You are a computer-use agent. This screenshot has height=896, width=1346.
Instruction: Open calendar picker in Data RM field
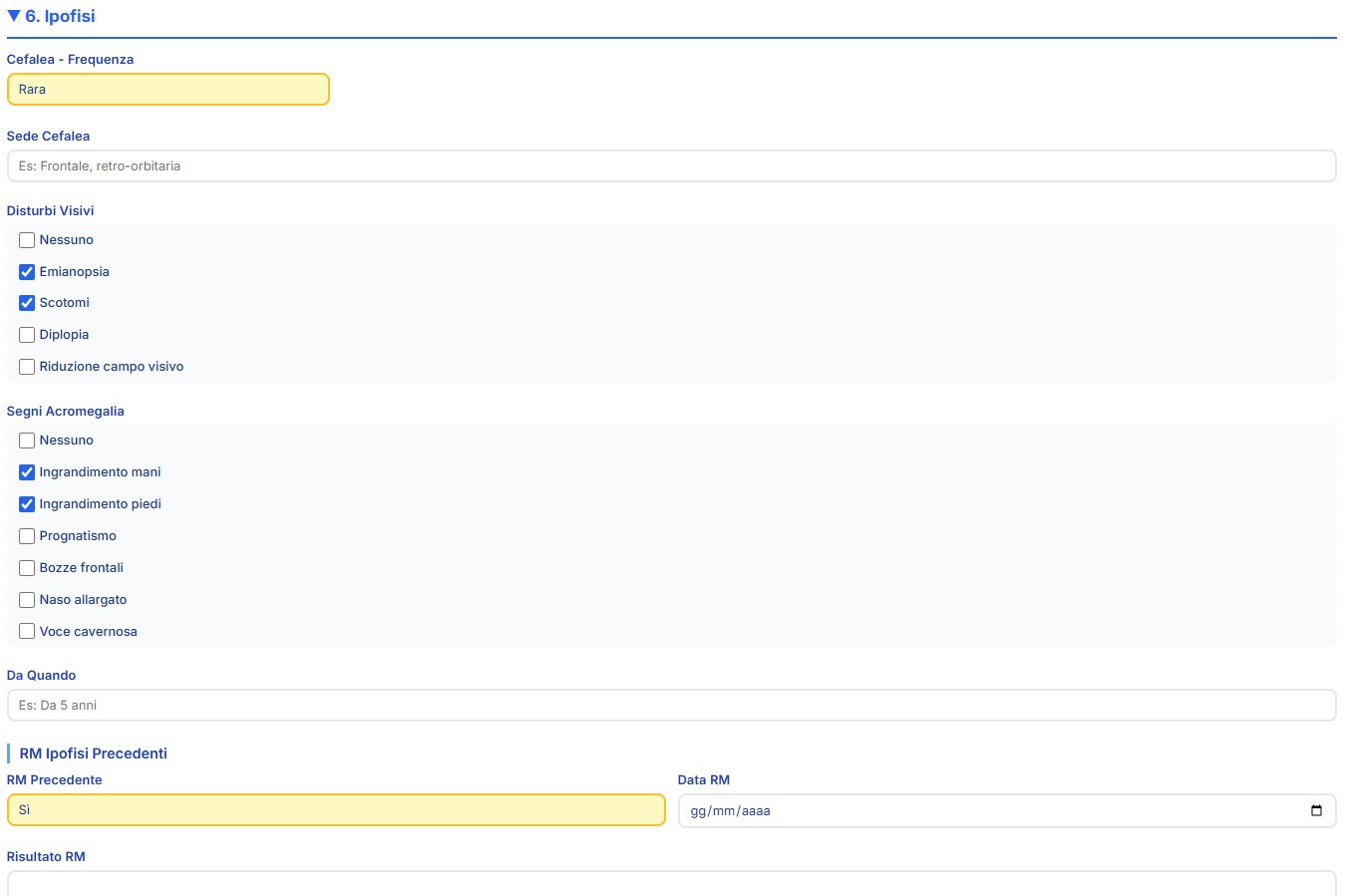1315,810
